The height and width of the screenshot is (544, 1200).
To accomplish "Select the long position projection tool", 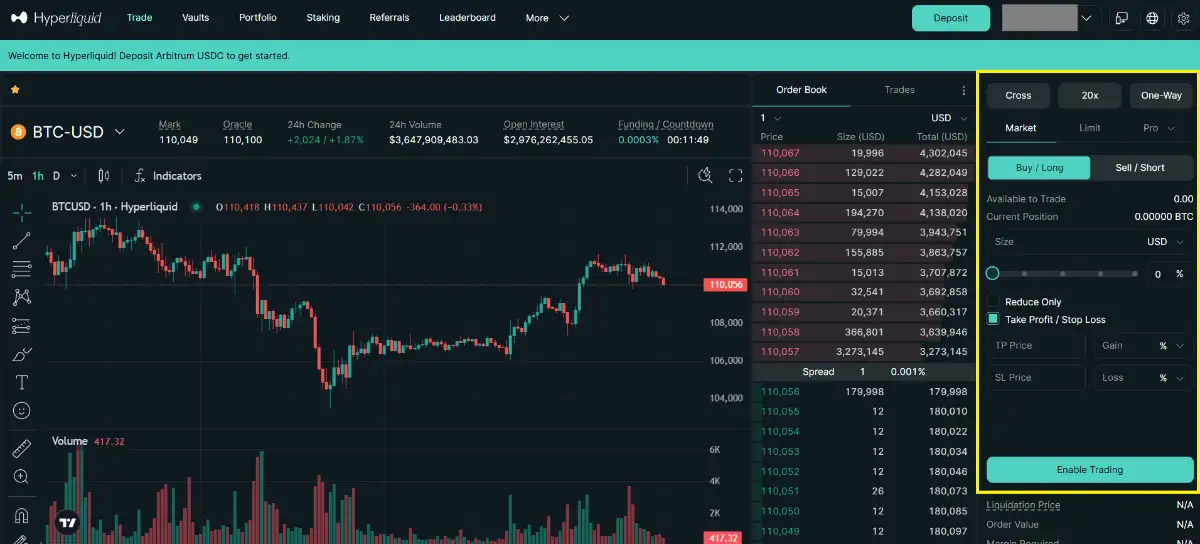I will tap(21, 326).
